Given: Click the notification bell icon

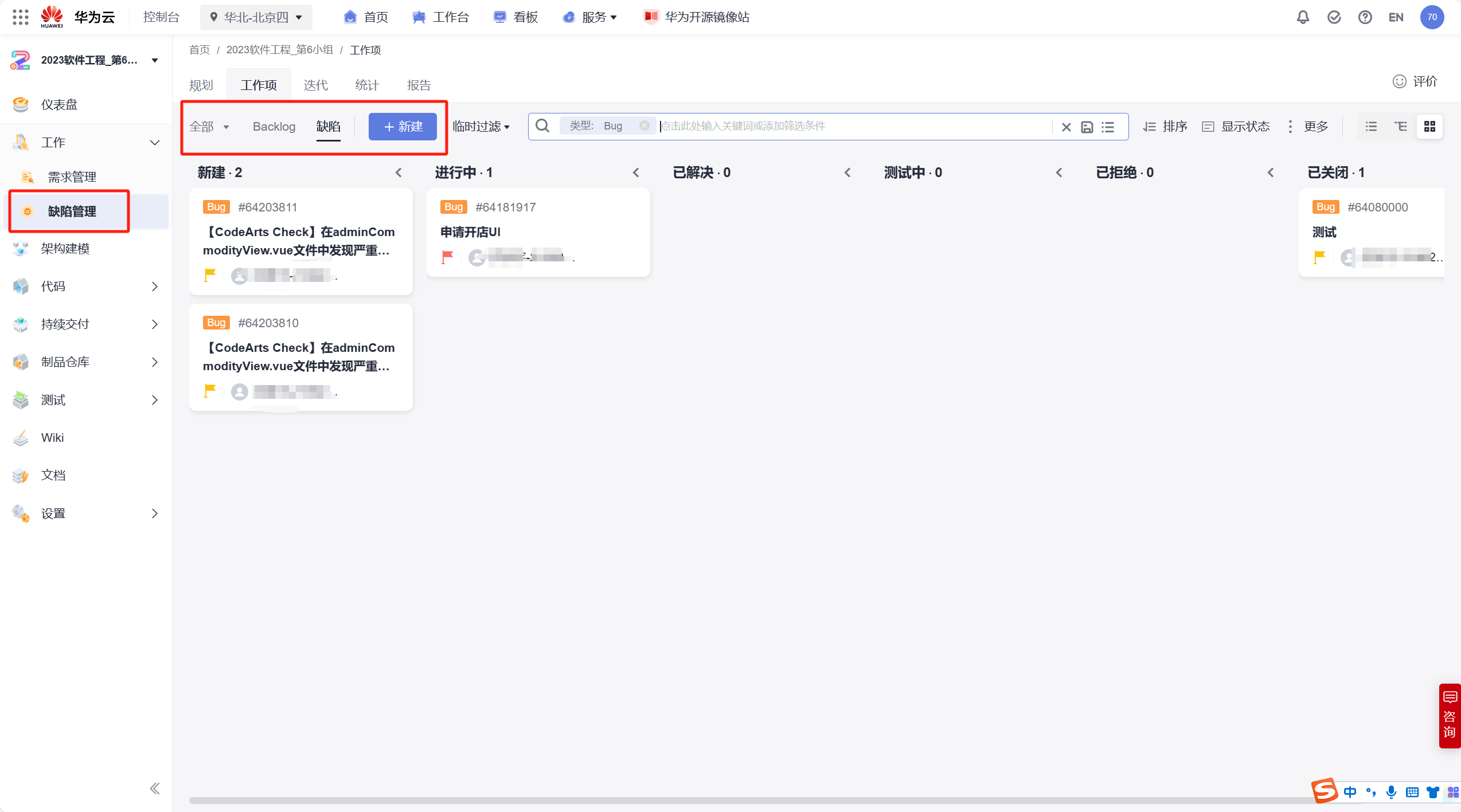Looking at the screenshot, I should (x=1303, y=17).
